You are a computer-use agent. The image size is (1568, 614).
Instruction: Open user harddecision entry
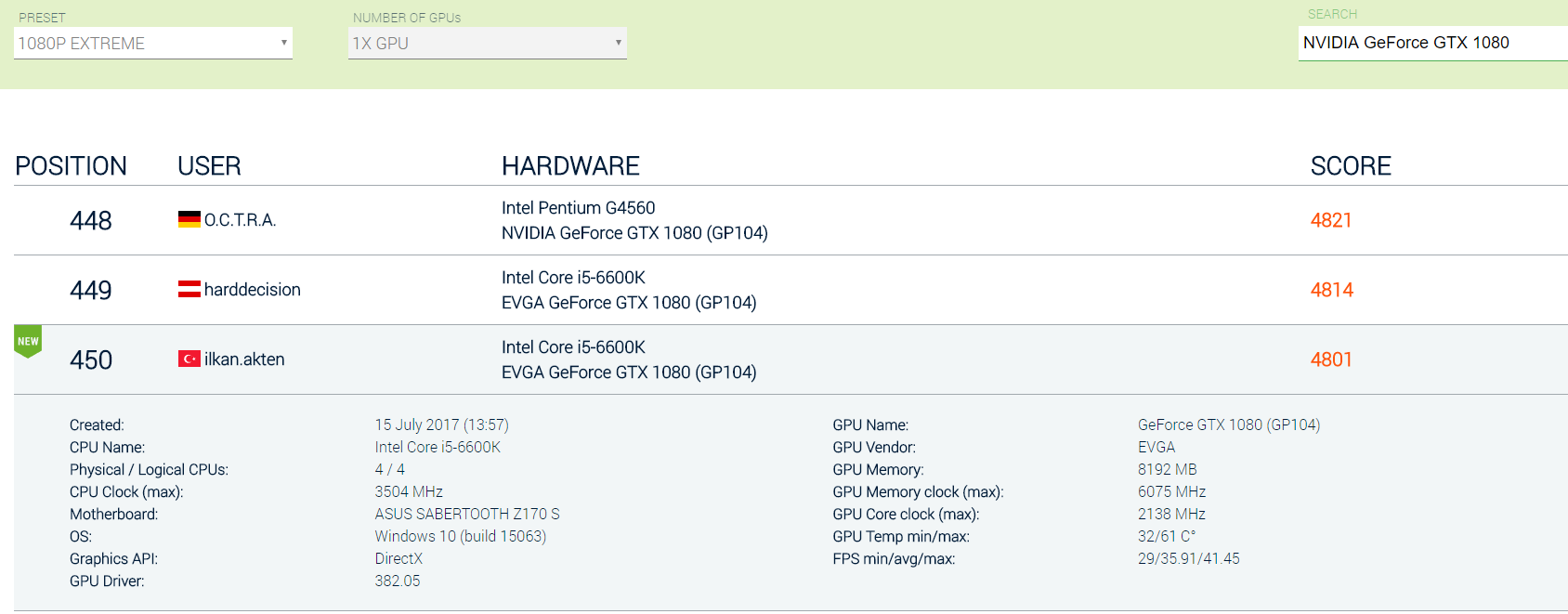253,290
